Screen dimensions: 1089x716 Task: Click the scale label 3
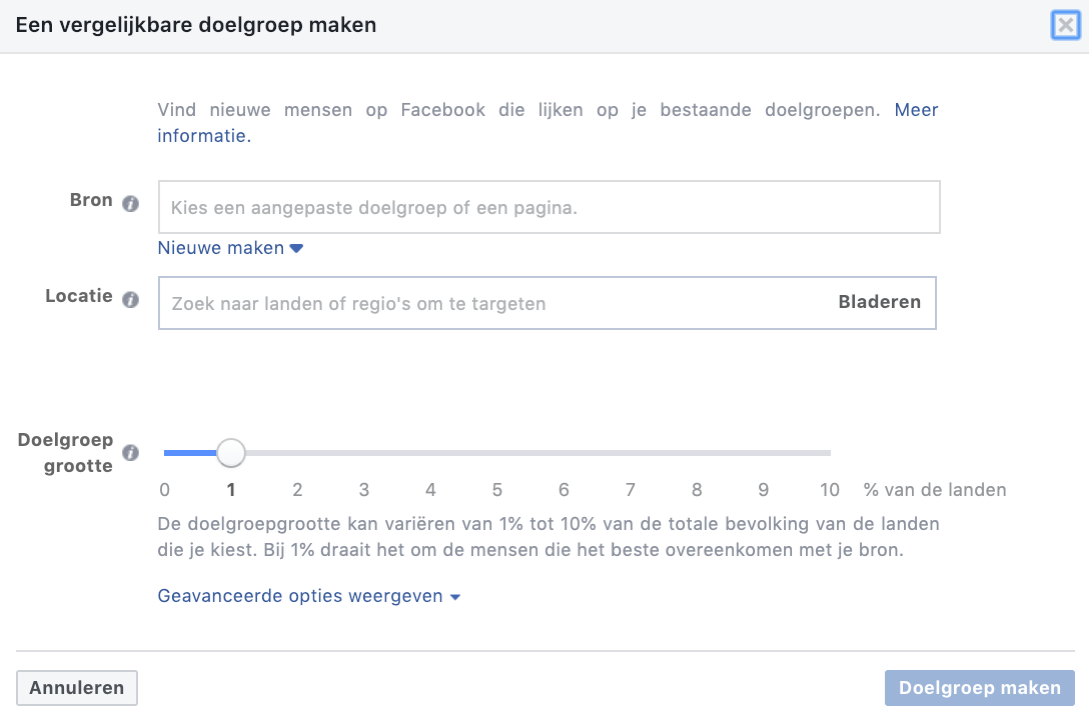tap(364, 490)
